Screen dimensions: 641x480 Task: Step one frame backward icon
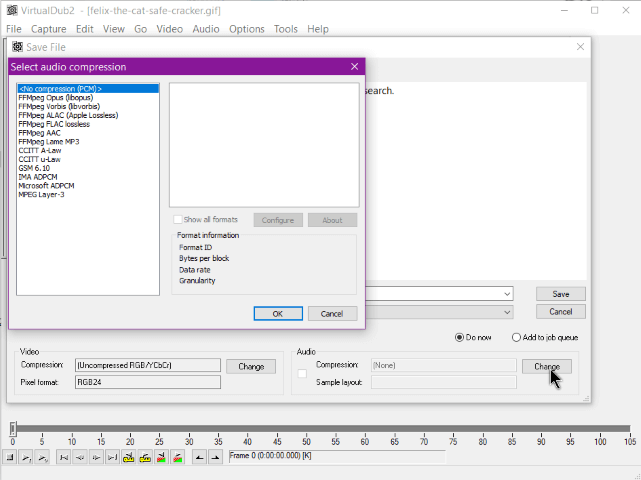pos(80,457)
